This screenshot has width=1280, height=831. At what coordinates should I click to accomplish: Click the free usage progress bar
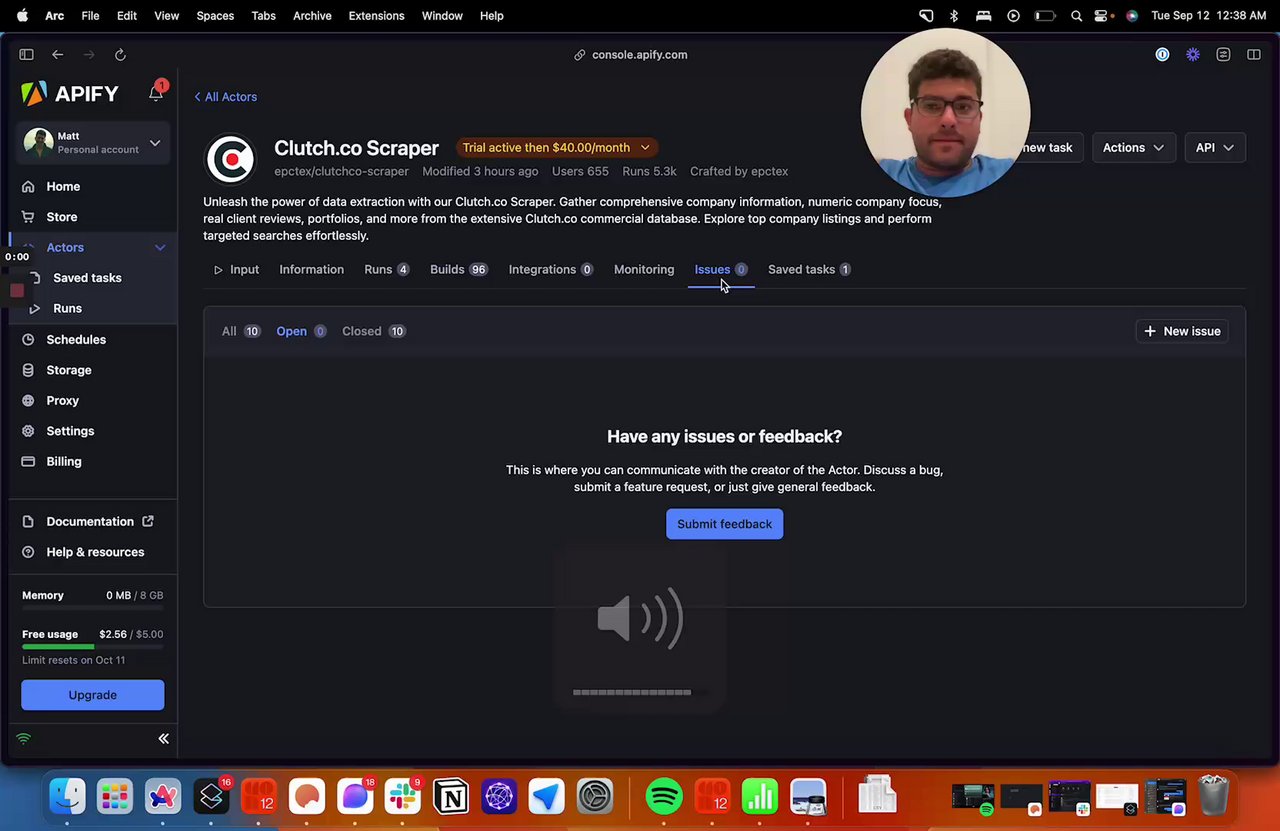click(x=92, y=647)
